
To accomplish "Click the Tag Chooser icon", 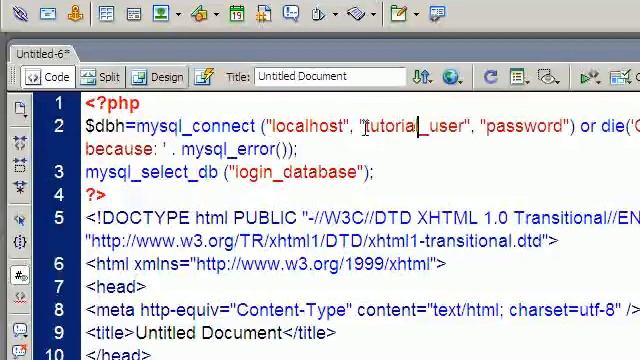I will click(437, 13).
